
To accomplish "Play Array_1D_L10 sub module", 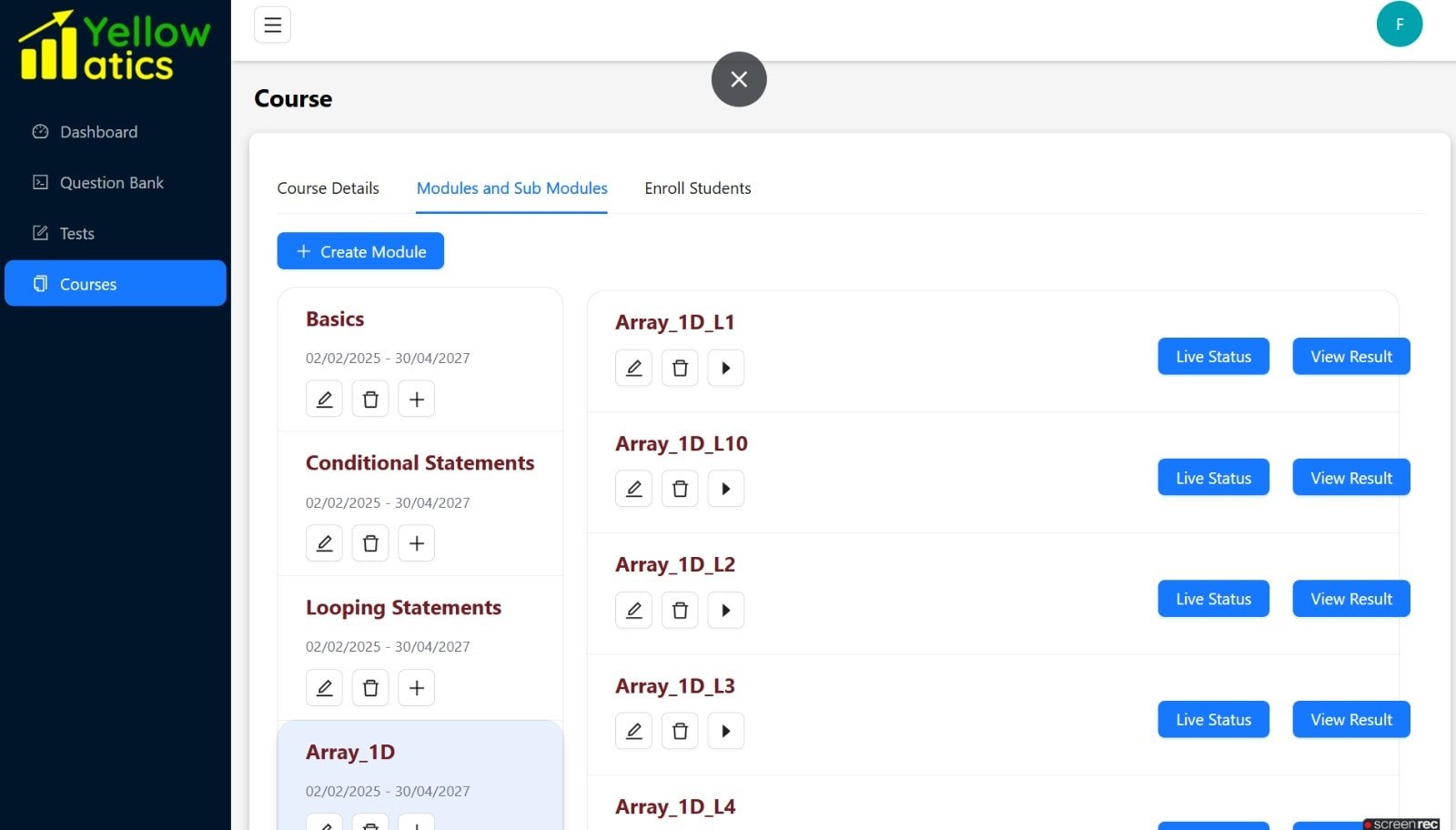I will [x=726, y=489].
